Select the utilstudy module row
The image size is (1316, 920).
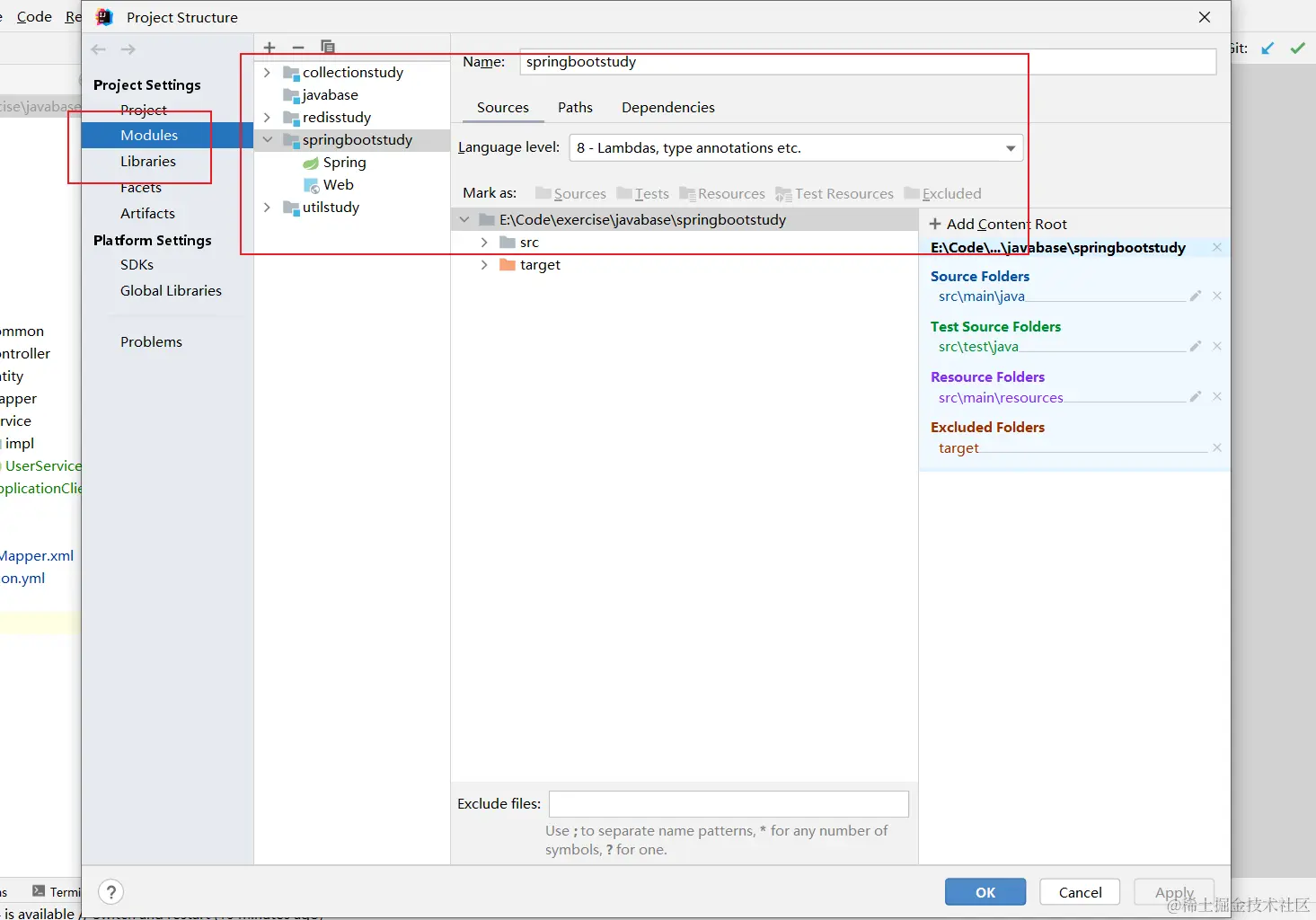tap(352, 208)
